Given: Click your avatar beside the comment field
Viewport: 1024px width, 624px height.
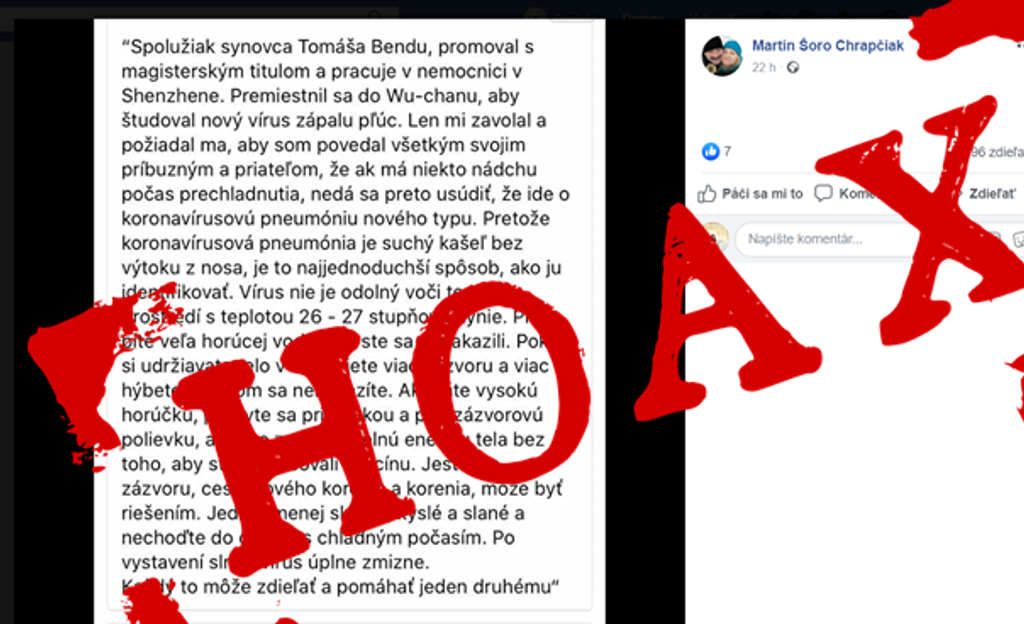Looking at the screenshot, I should click(715, 238).
